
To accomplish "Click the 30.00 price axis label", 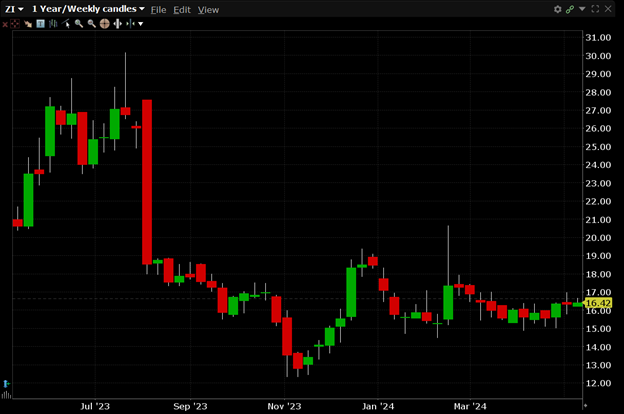I will tap(598, 56).
